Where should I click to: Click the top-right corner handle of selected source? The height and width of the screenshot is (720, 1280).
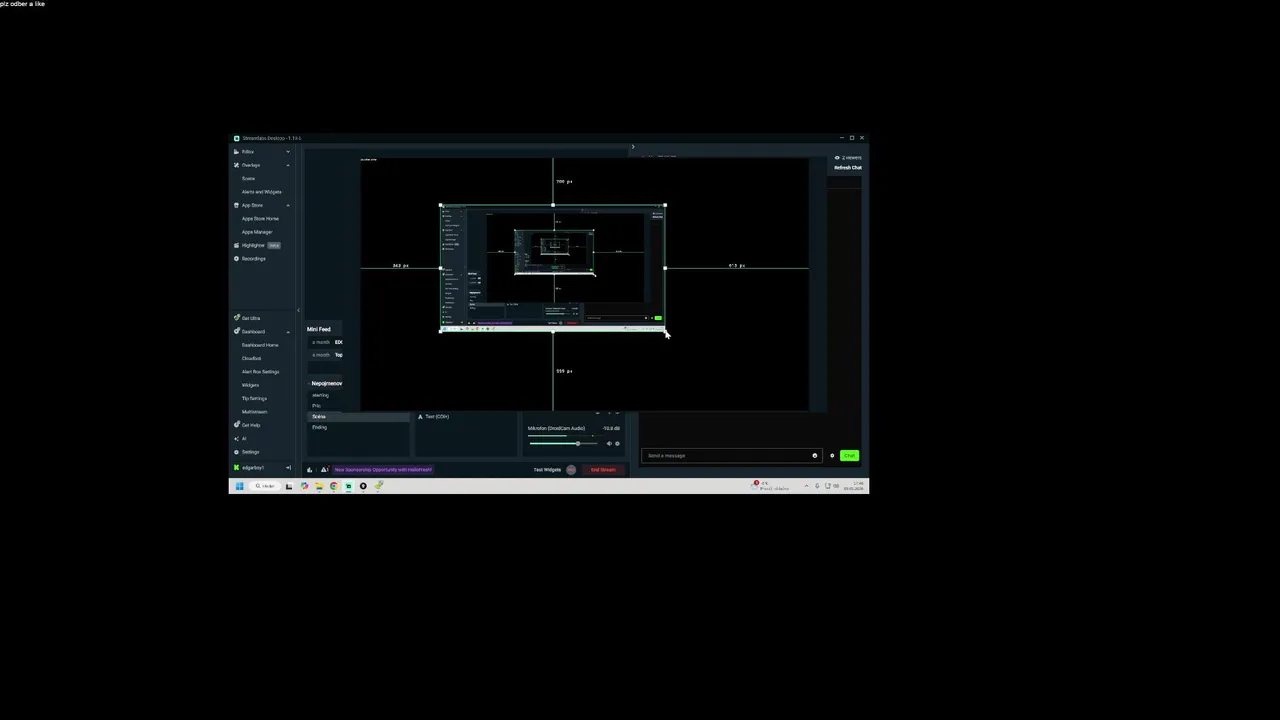[665, 206]
